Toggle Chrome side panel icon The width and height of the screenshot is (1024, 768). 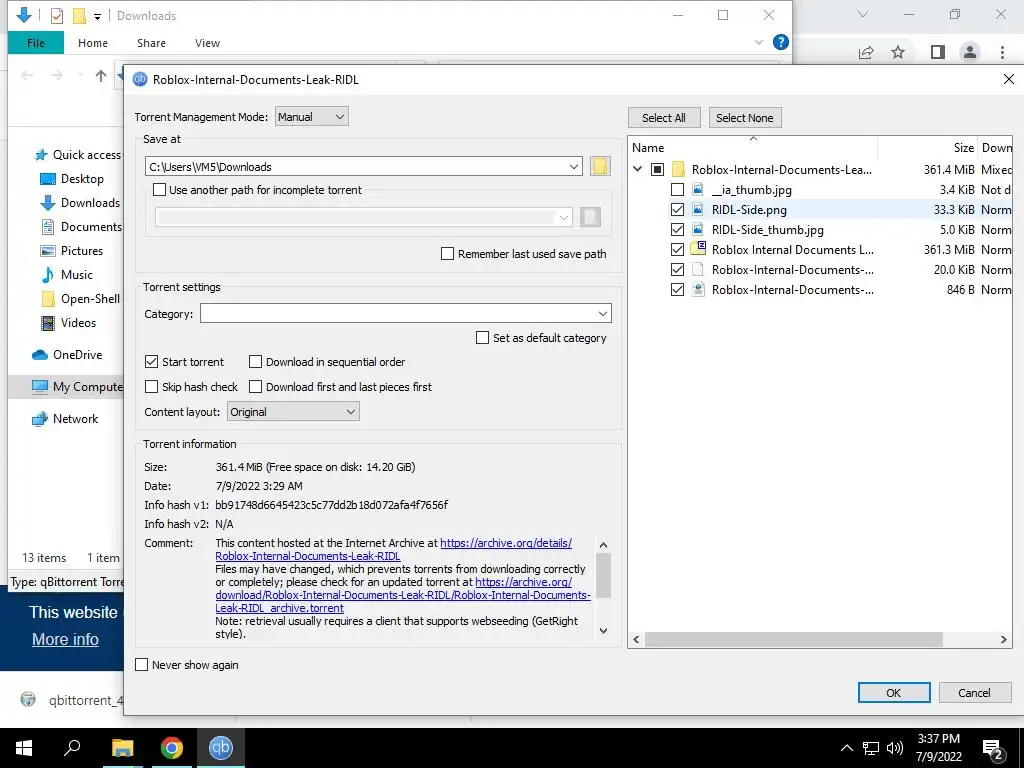point(938,52)
